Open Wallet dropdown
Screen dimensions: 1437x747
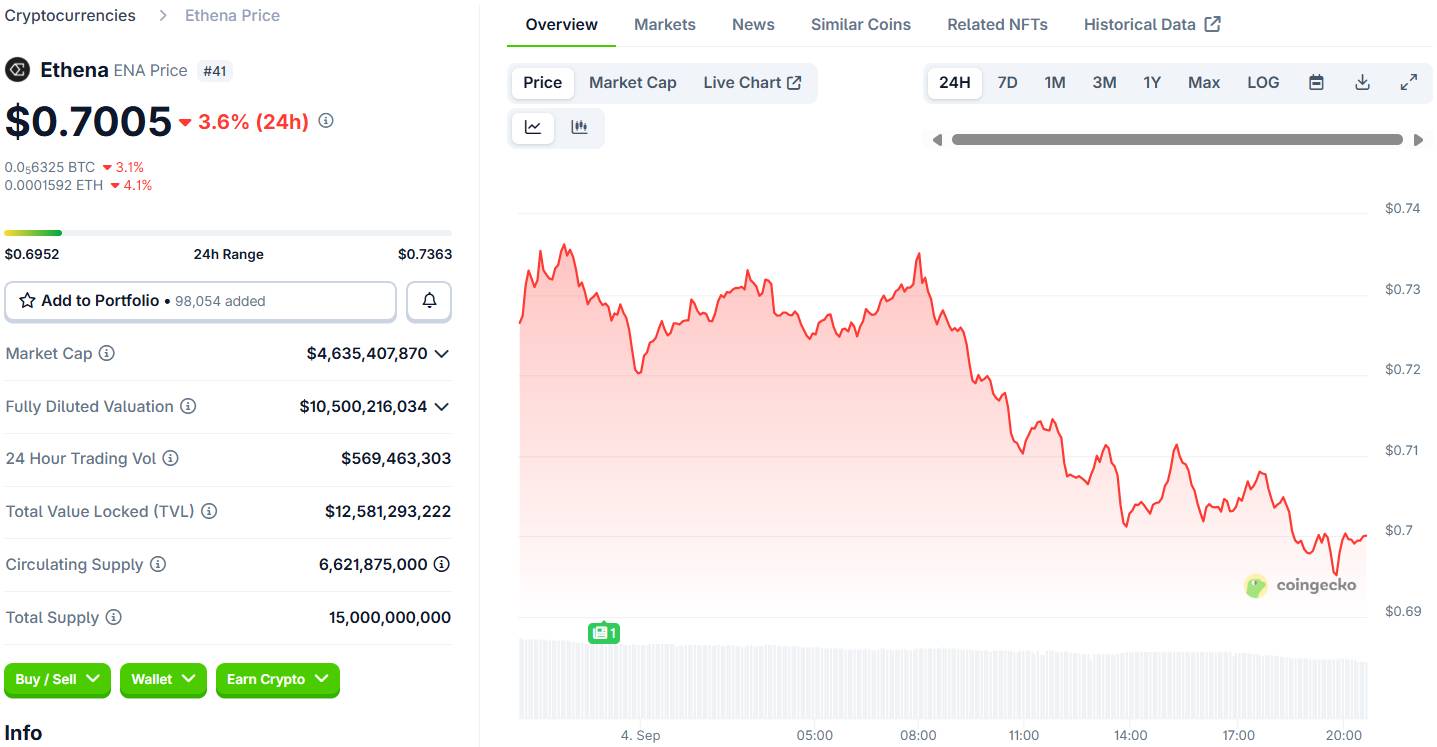coord(163,680)
